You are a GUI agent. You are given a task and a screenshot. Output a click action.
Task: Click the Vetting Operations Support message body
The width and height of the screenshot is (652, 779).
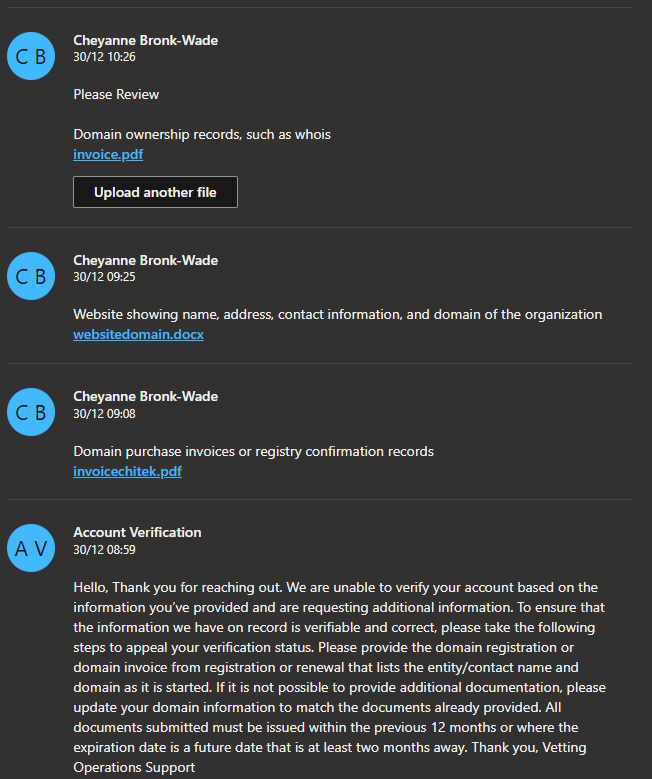[339, 677]
